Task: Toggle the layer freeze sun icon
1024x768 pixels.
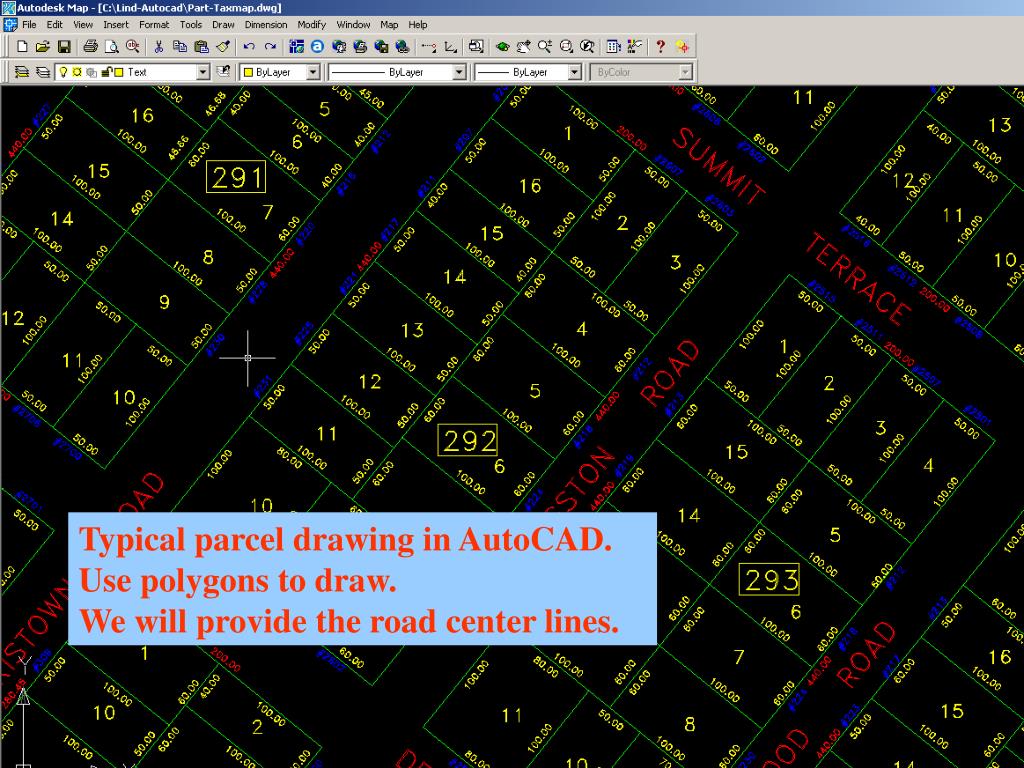Action: [76, 71]
